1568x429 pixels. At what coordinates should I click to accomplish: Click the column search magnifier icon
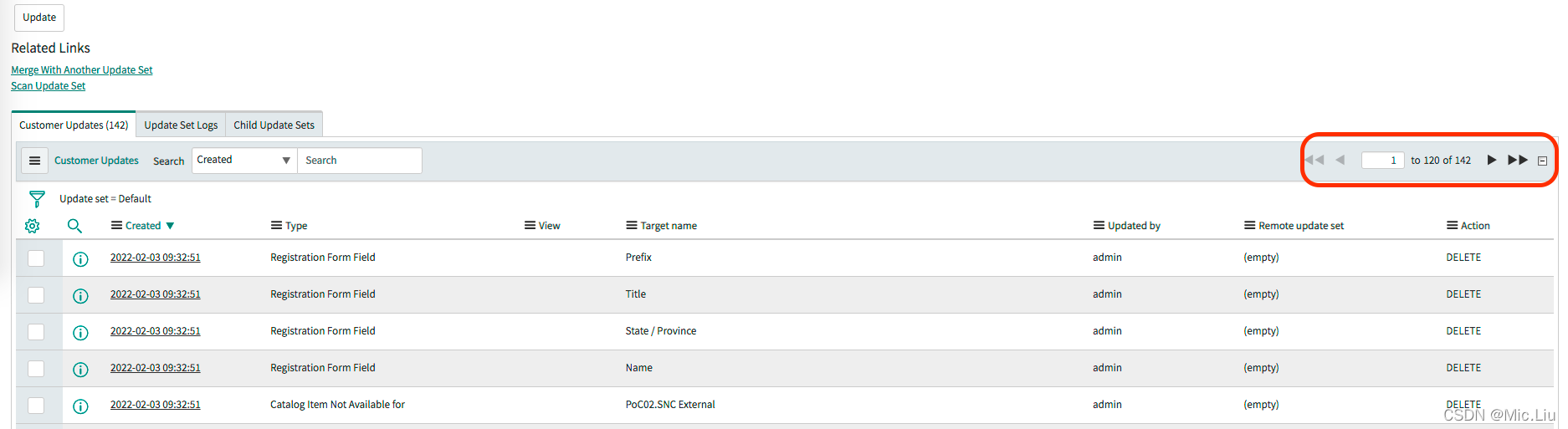(74, 226)
